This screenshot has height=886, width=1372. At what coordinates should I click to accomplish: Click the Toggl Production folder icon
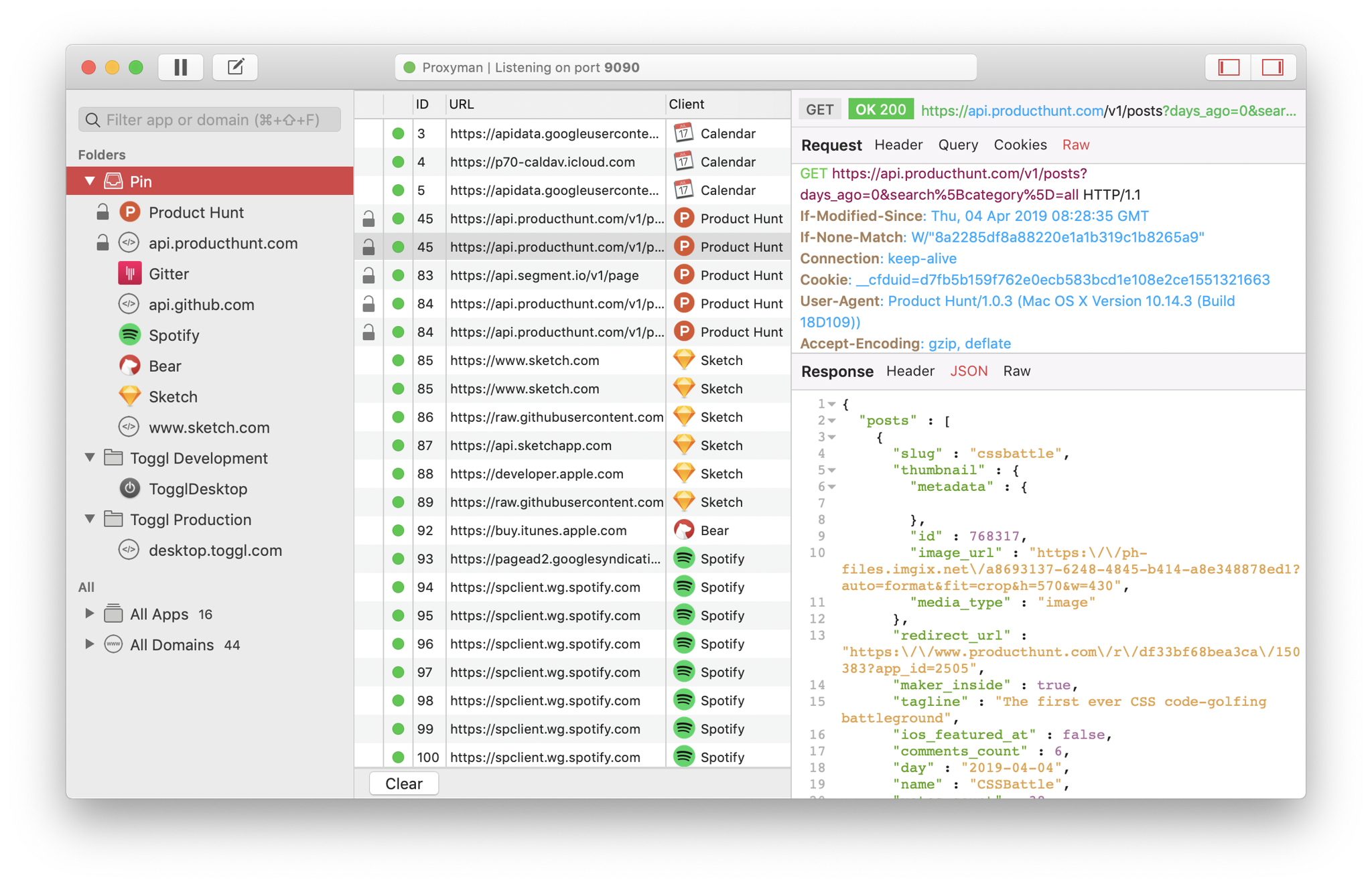tap(114, 519)
